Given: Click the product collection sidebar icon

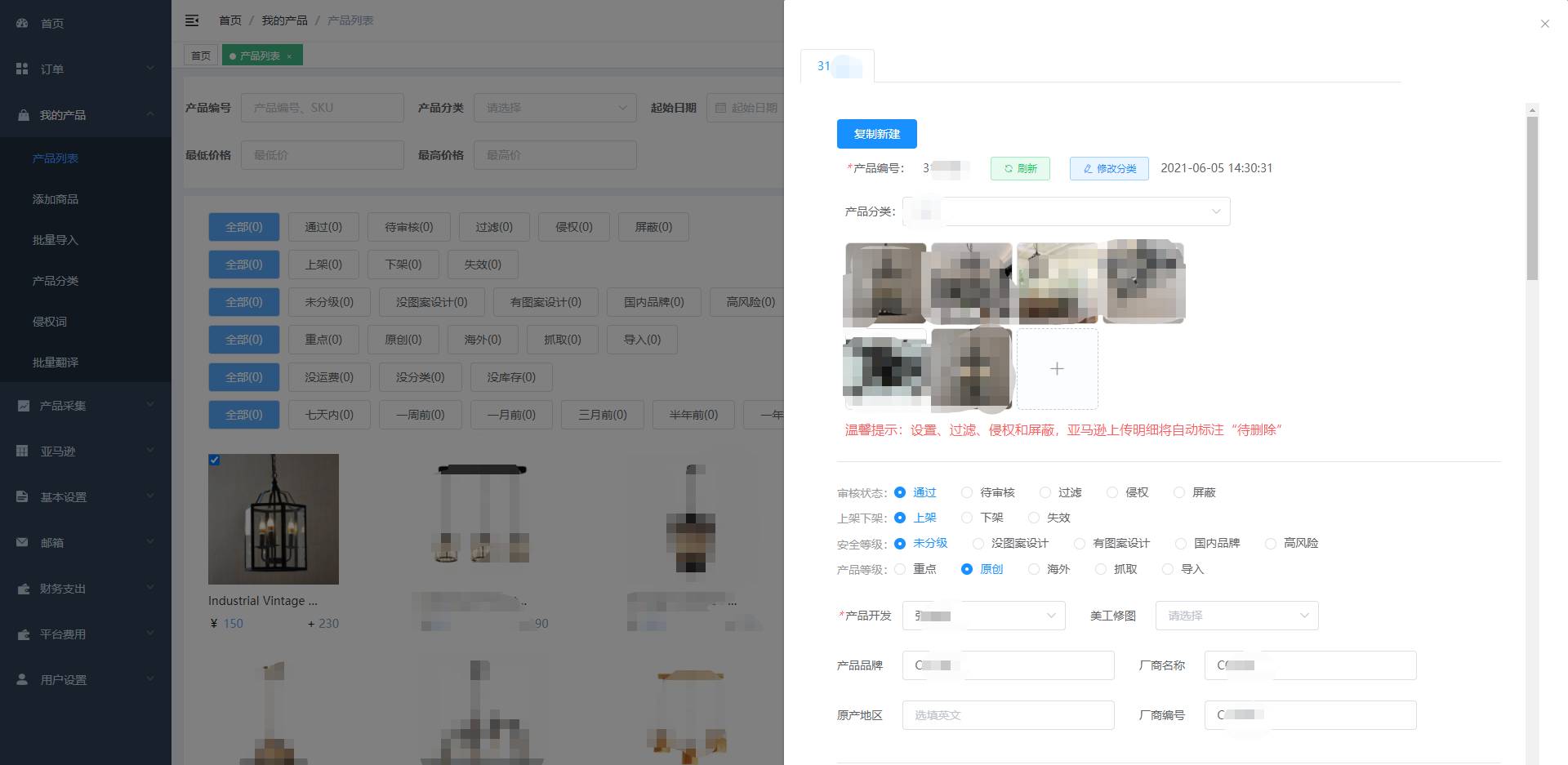Looking at the screenshot, I should pos(22,406).
